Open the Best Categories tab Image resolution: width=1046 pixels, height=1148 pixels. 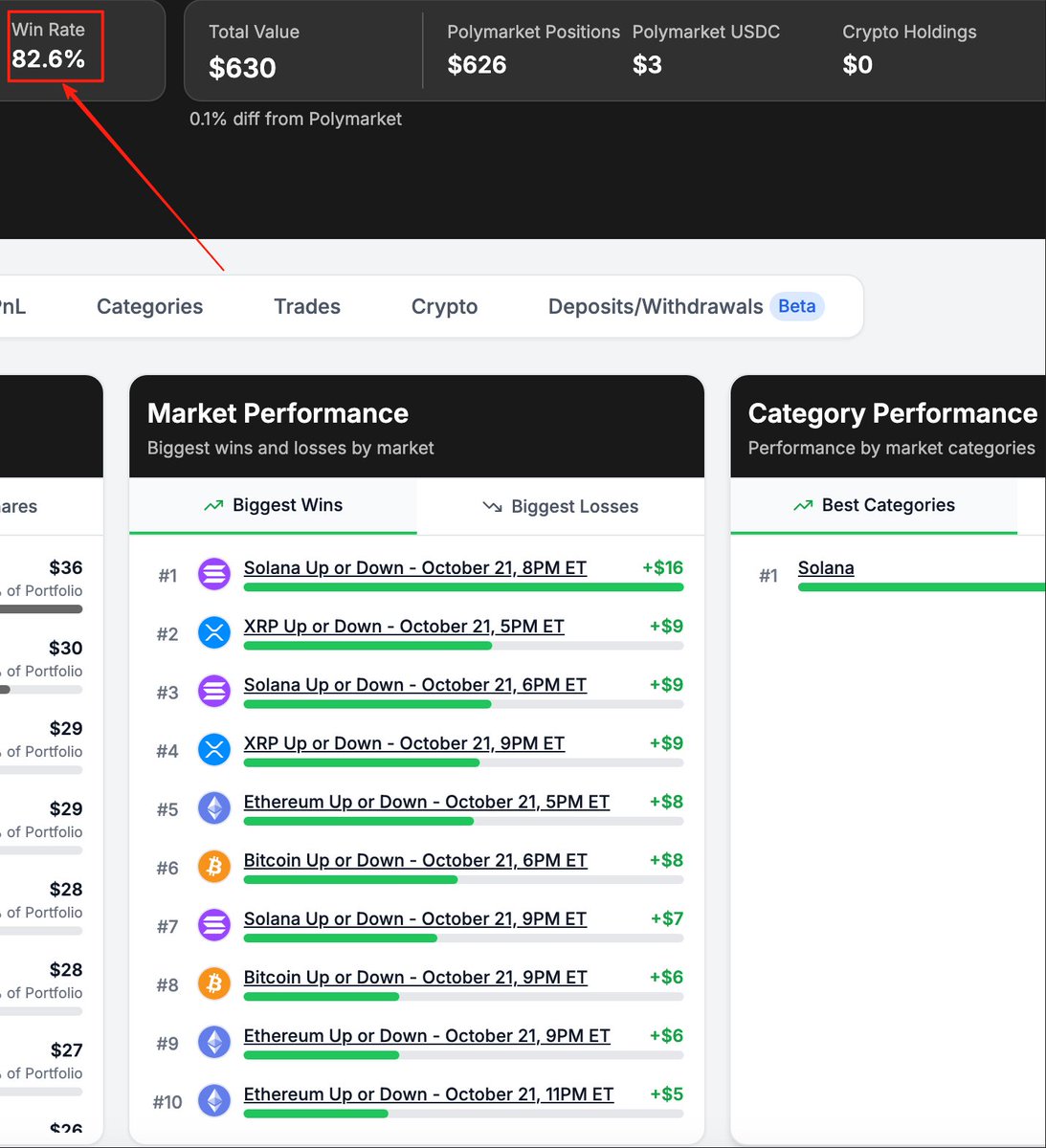click(x=874, y=505)
